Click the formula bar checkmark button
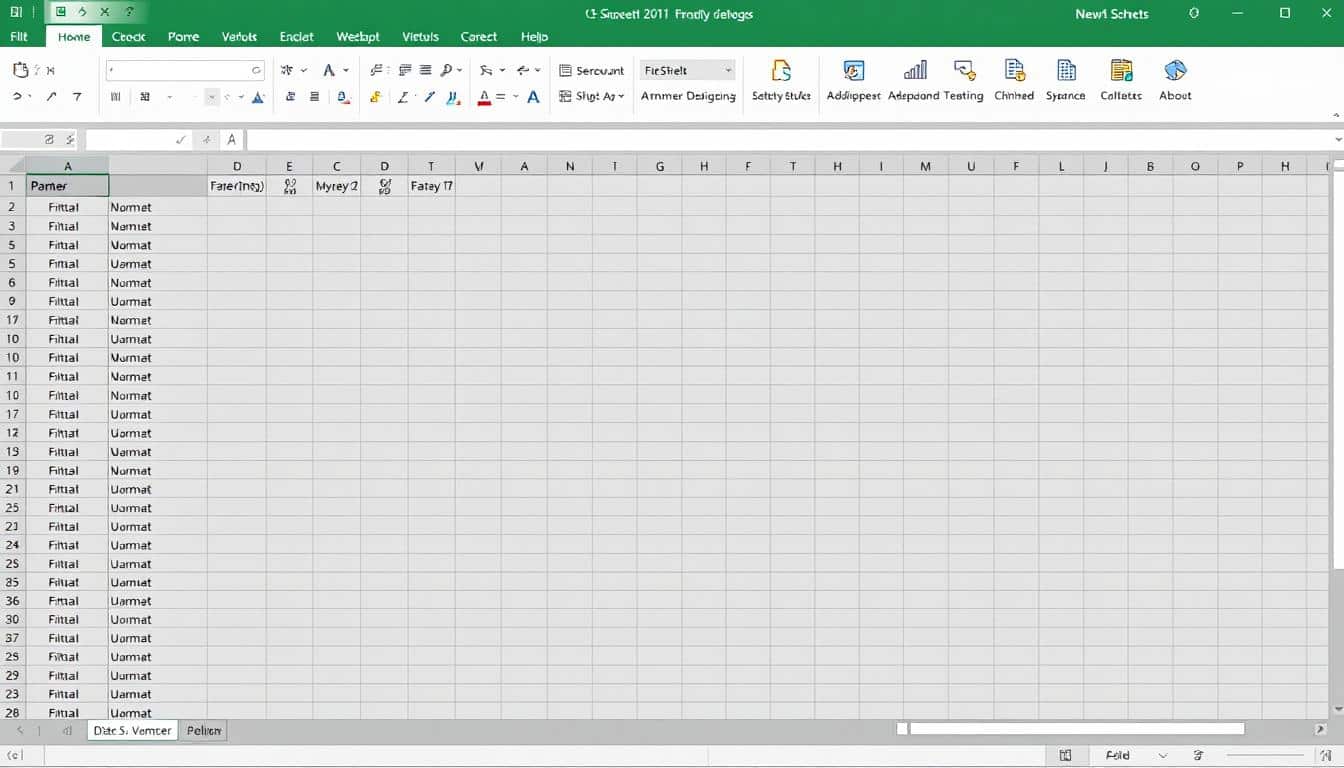1344x768 pixels. click(181, 141)
